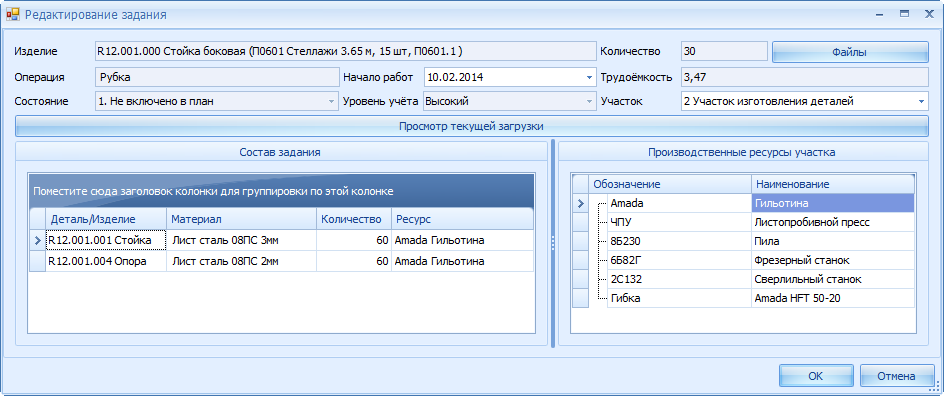The image size is (944, 396).
Task: Click the Обозначение column header
Action: coord(670,184)
